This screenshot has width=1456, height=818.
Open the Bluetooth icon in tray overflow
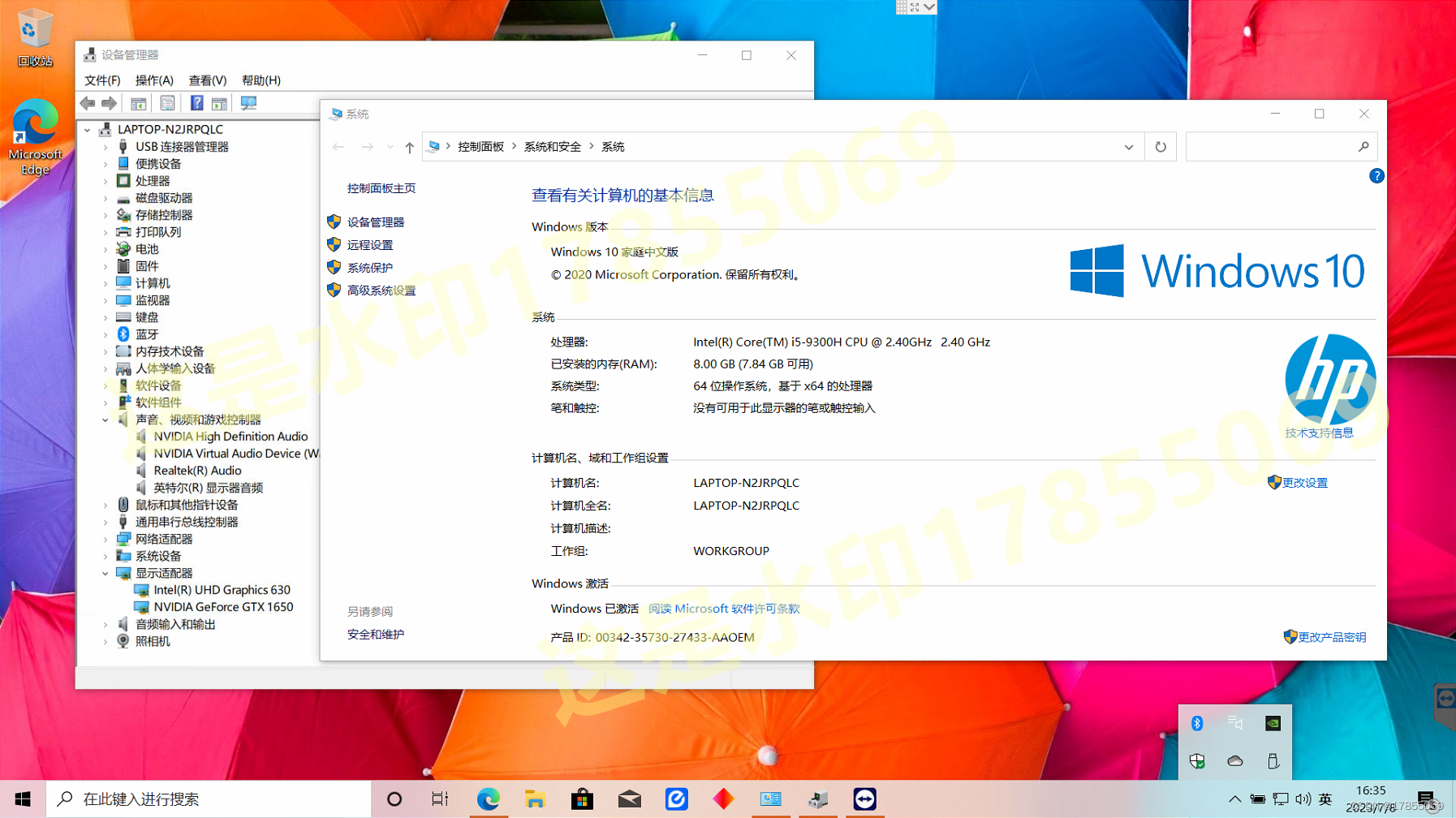pyautogui.click(x=1197, y=723)
